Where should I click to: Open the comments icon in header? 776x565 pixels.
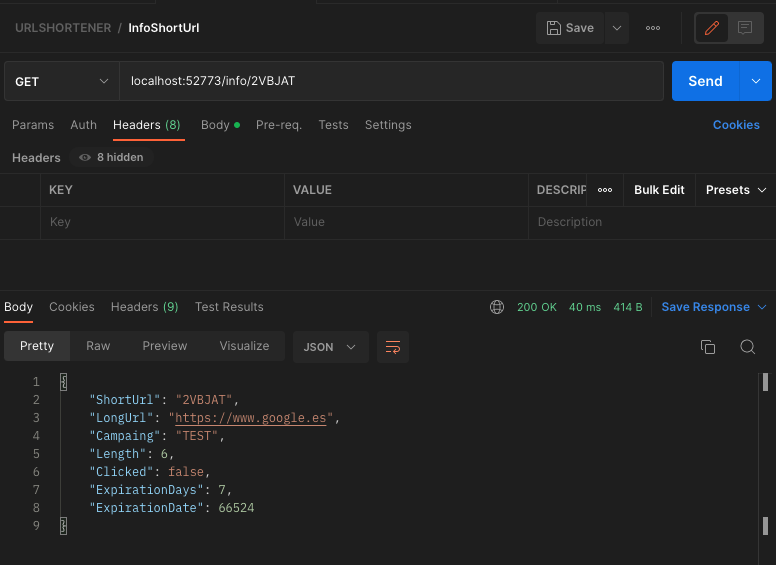click(745, 28)
